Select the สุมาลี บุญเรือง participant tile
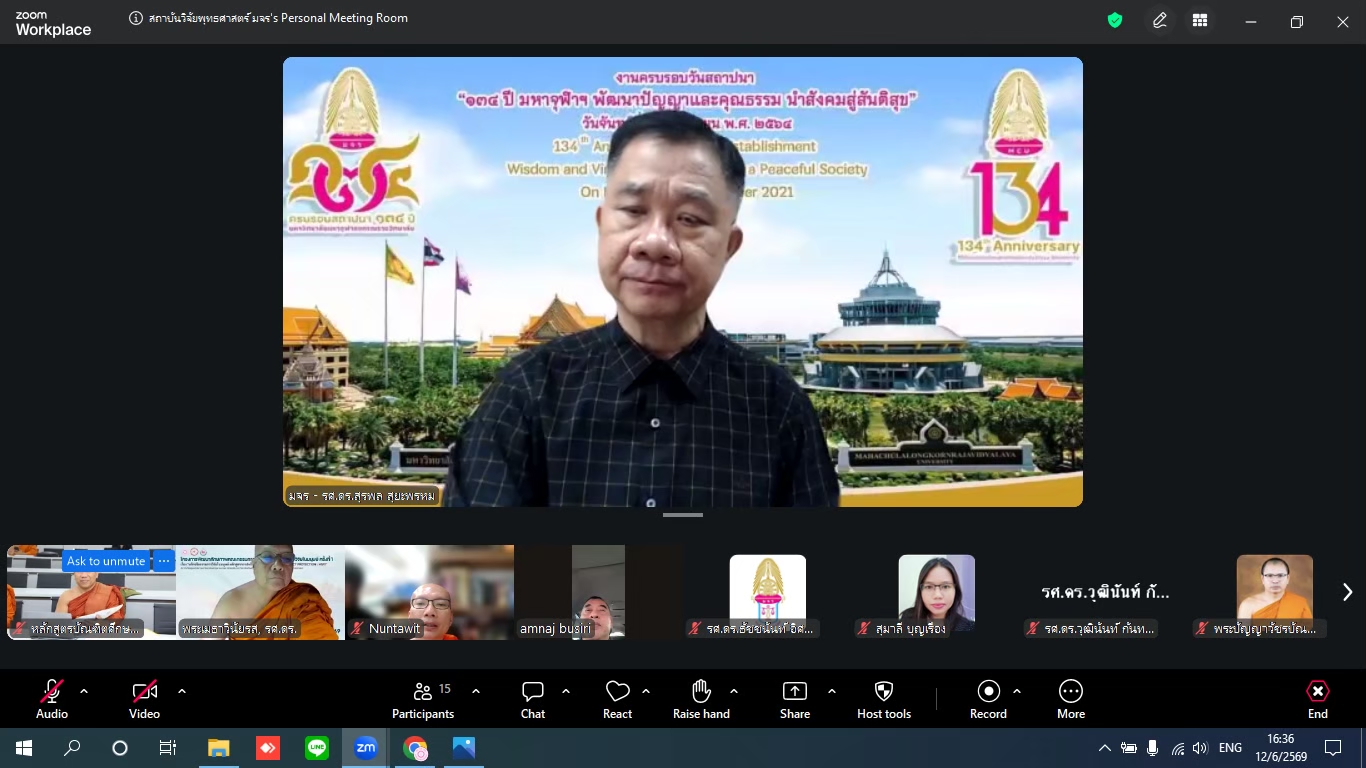The height and width of the screenshot is (768, 1366). [937, 592]
